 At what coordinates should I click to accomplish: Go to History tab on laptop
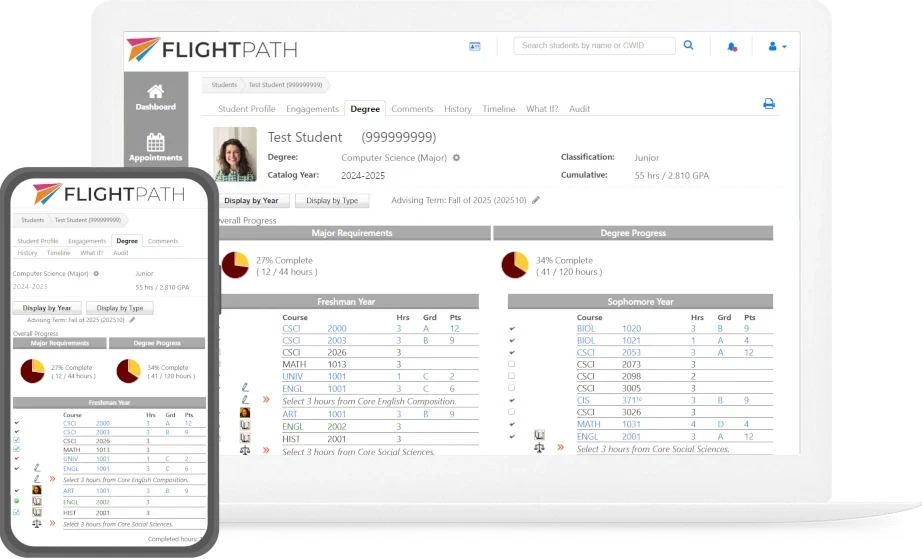(x=457, y=109)
